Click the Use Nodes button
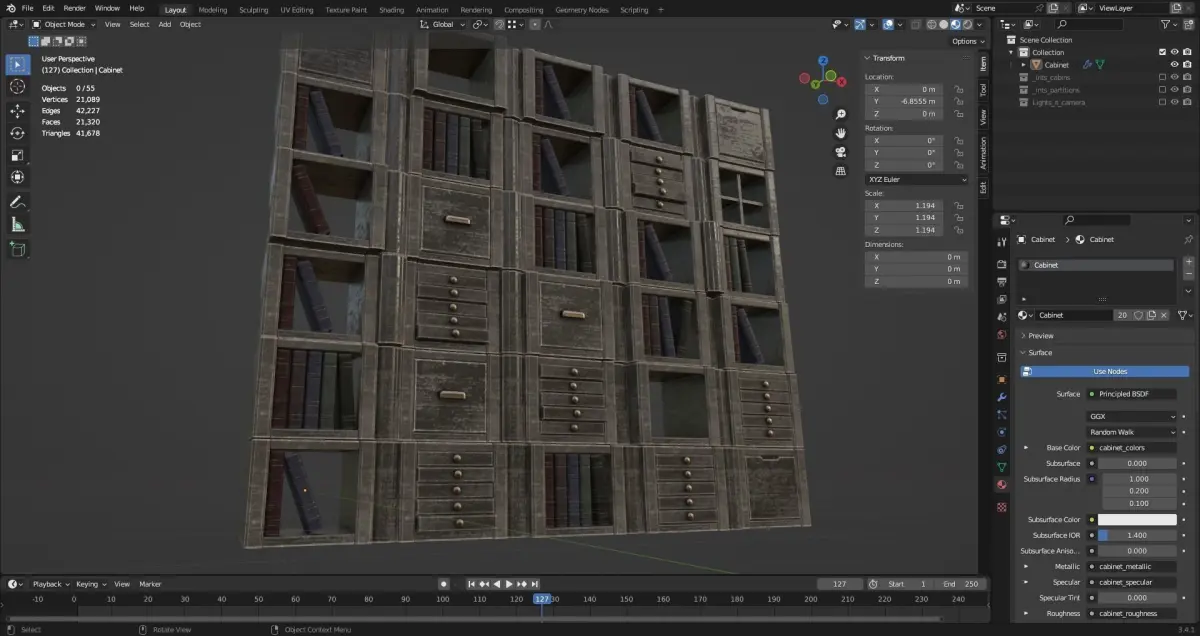 pos(1109,371)
